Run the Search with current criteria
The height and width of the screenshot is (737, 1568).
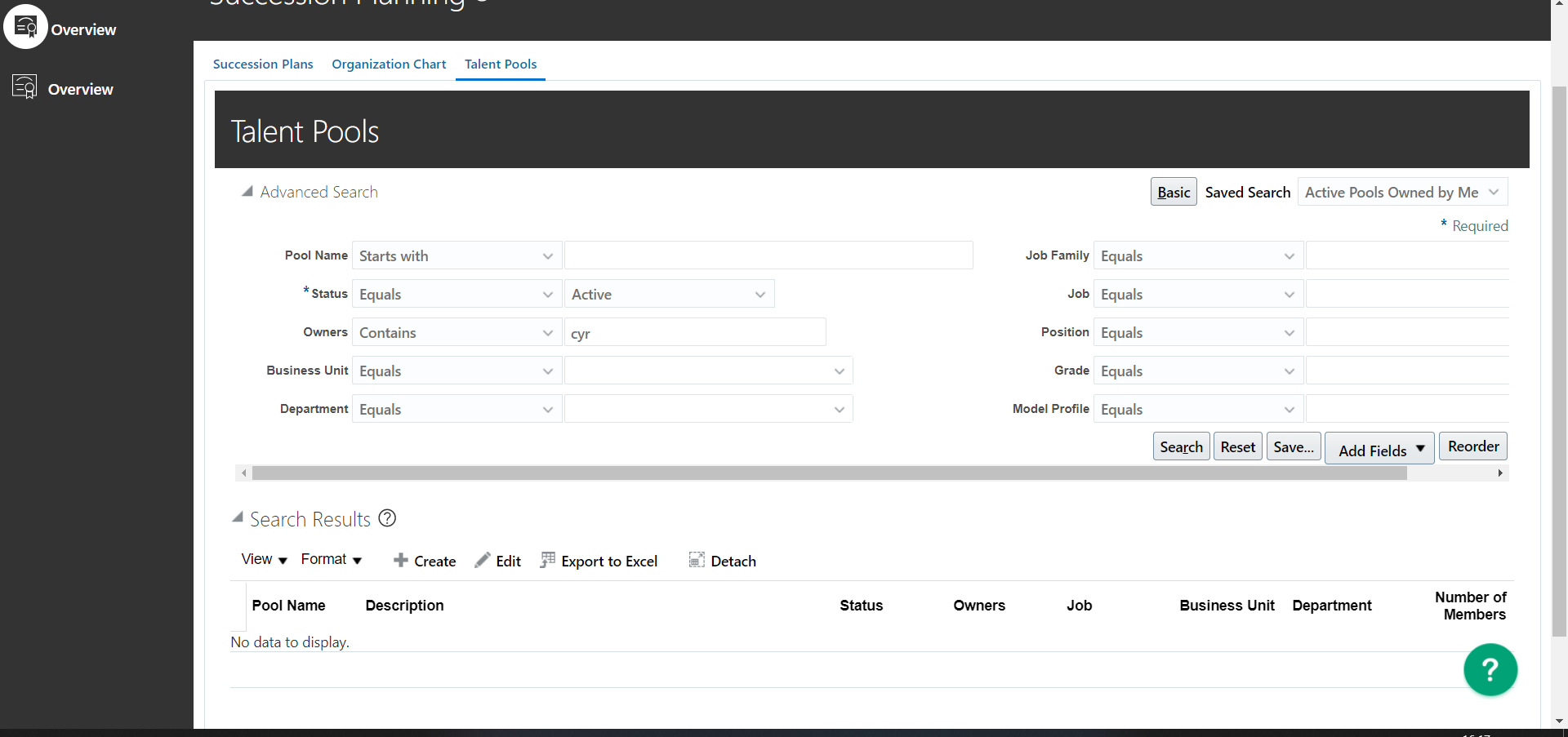[1181, 446]
